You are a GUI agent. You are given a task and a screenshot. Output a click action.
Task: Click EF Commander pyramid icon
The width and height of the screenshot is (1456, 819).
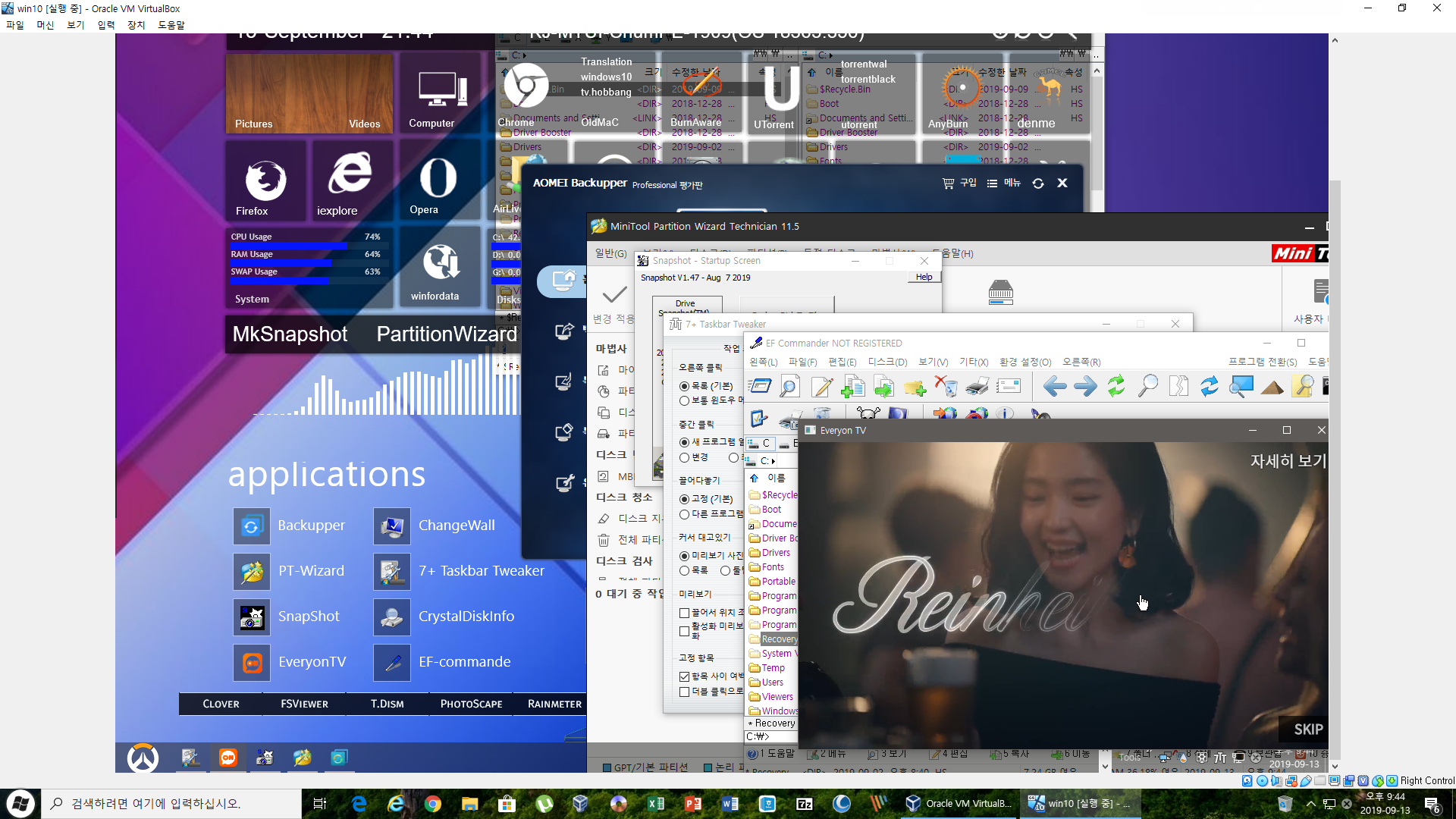(x=1272, y=387)
